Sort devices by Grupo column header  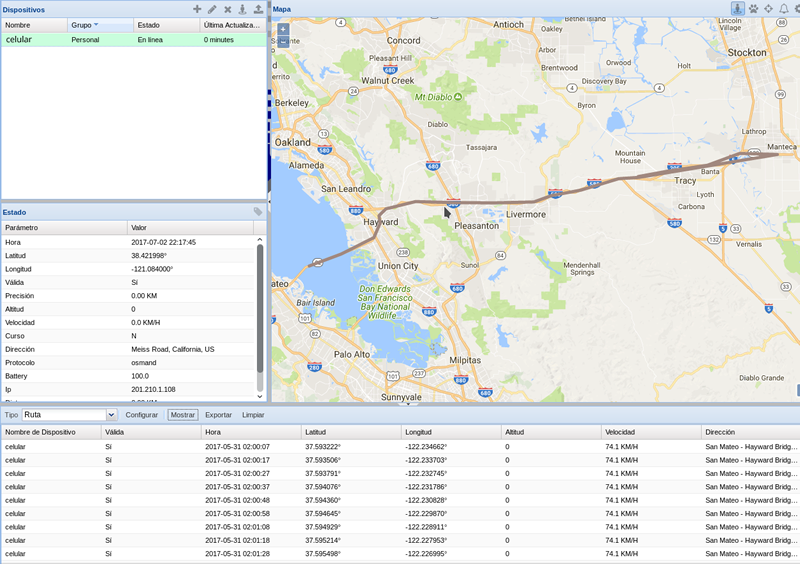(x=100, y=25)
